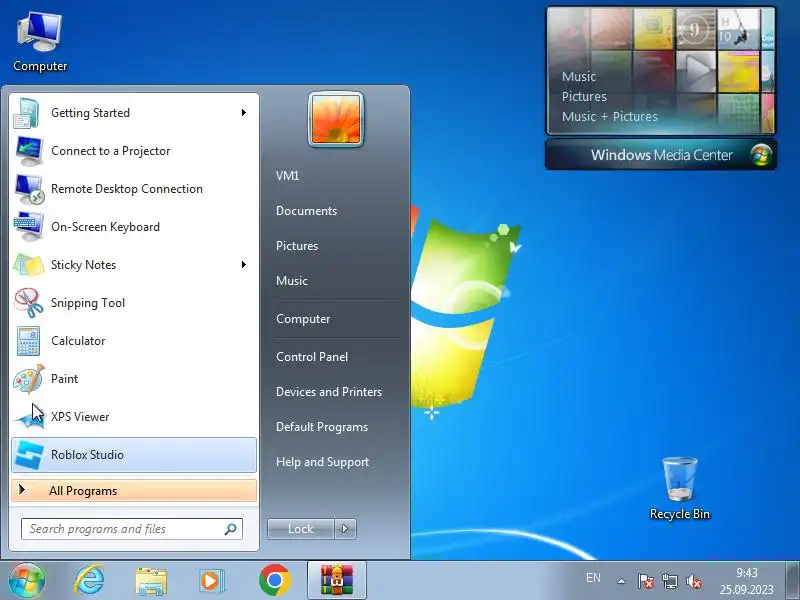Select Computer in Start menu right pane
This screenshot has height=600, width=800.
click(303, 319)
